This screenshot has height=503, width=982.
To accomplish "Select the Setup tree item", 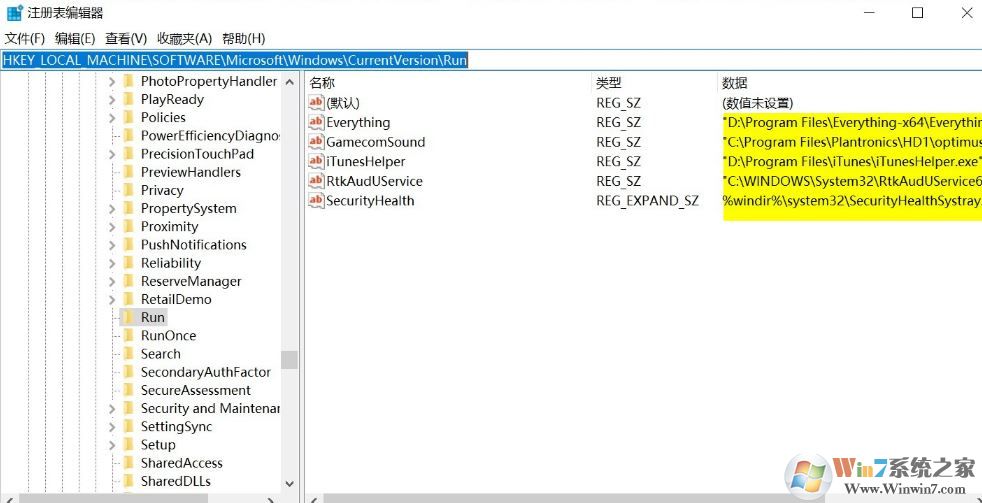I will (x=158, y=445).
